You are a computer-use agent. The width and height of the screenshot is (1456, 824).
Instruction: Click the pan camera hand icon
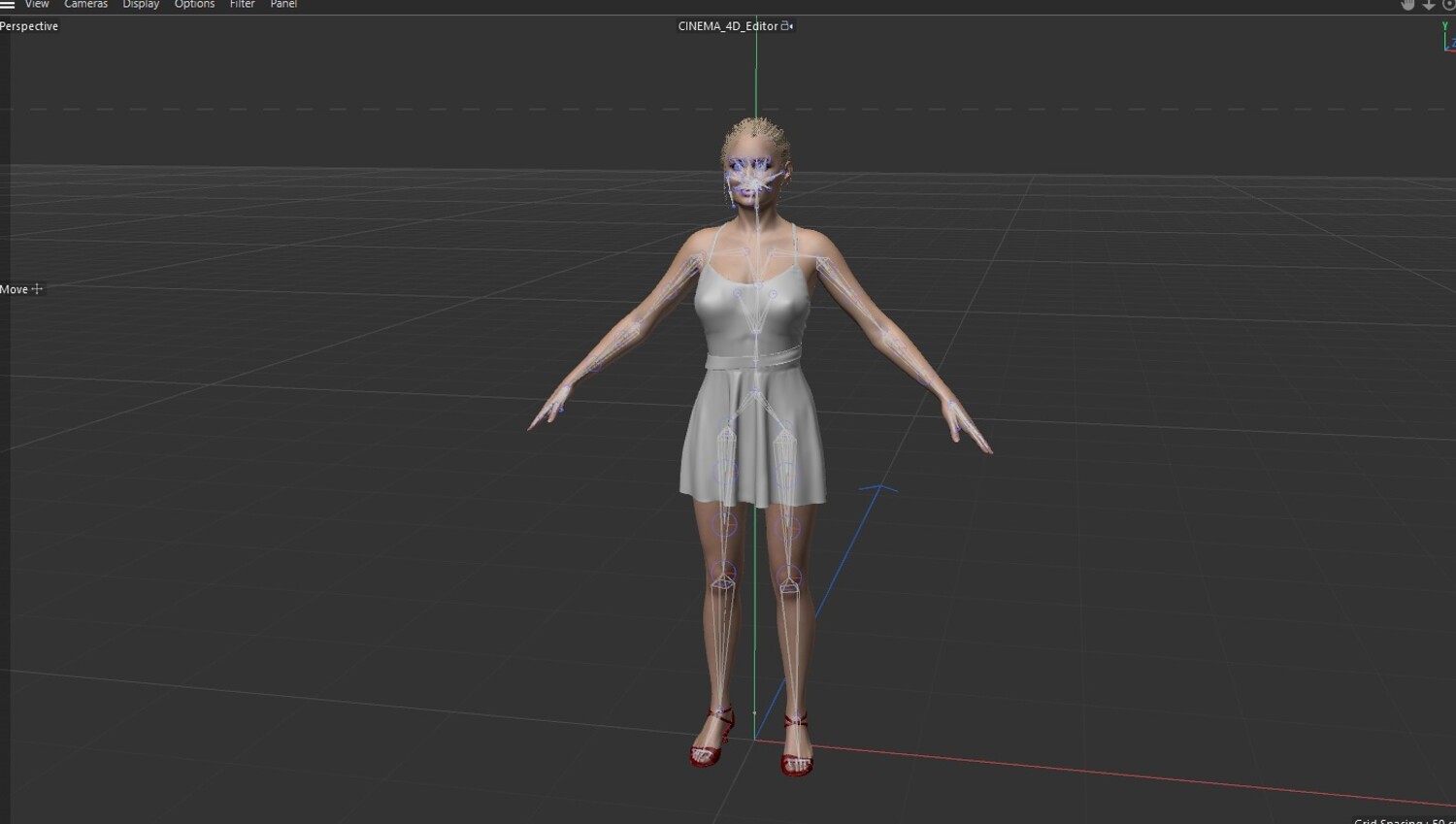pyautogui.click(x=1408, y=4)
